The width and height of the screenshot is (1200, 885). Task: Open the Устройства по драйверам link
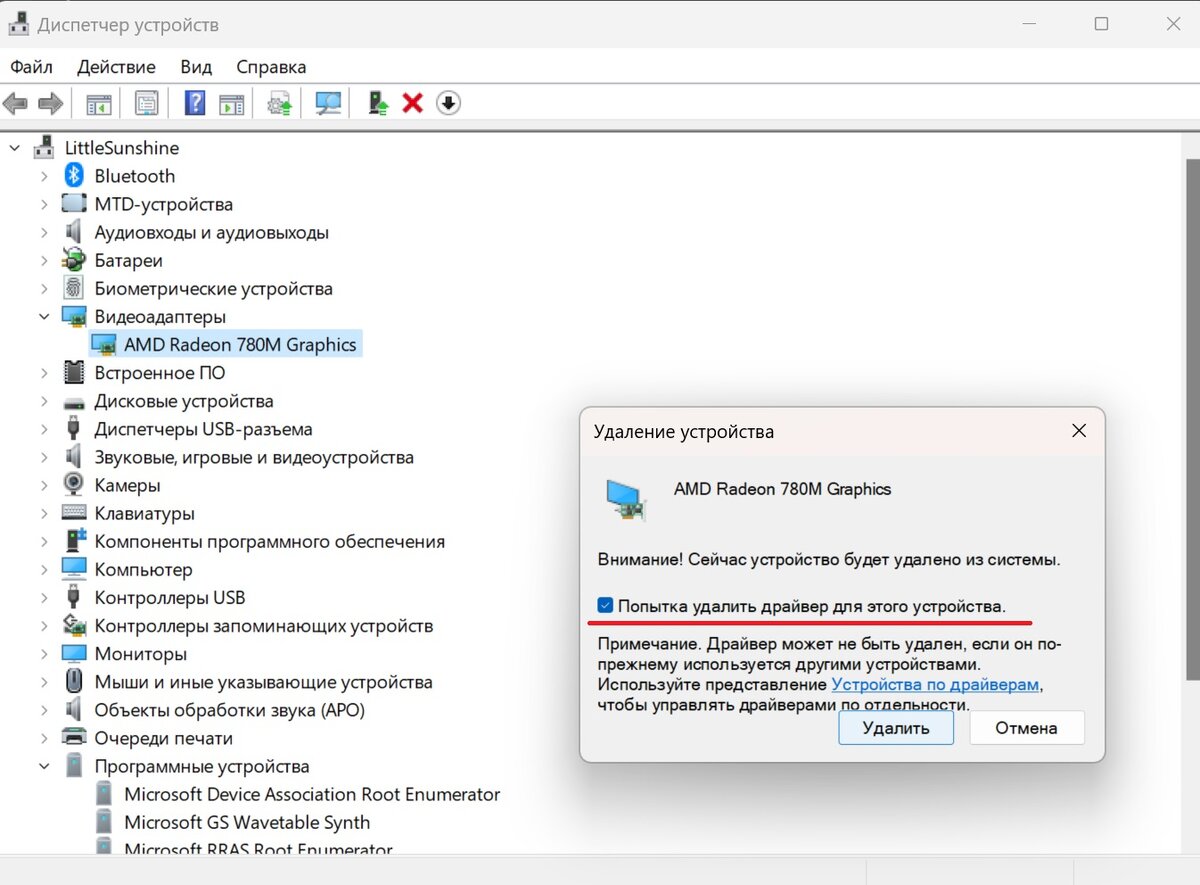pyautogui.click(x=935, y=685)
